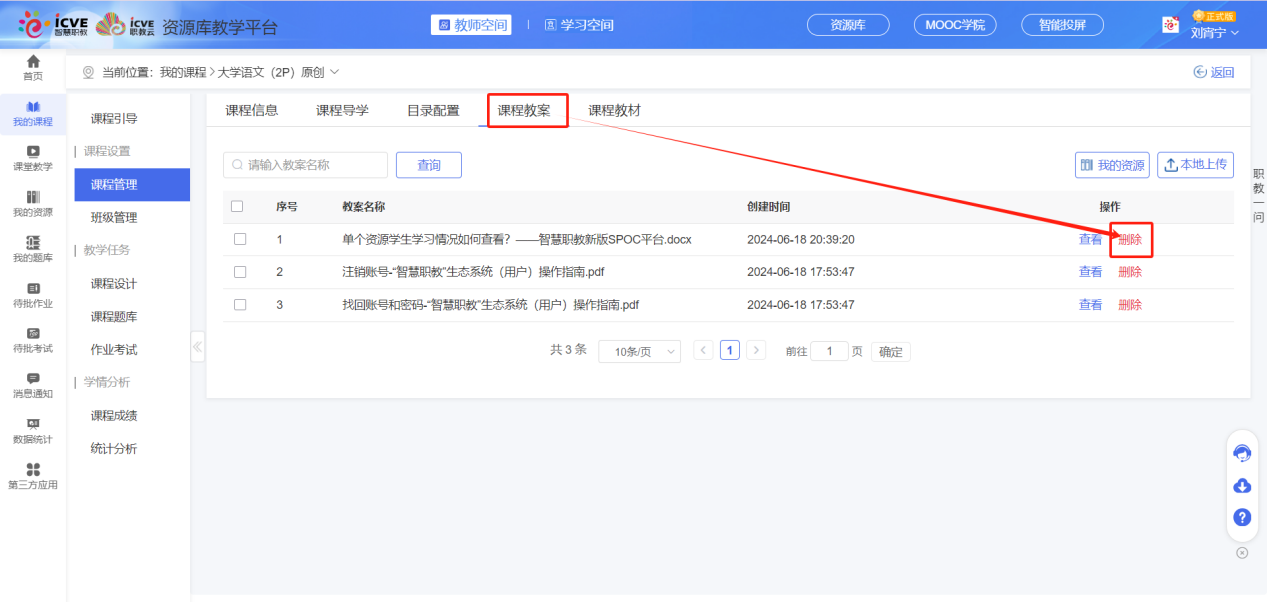The width and height of the screenshot is (1267, 602).
Task: Open the floating customer service icon
Action: 1242,453
